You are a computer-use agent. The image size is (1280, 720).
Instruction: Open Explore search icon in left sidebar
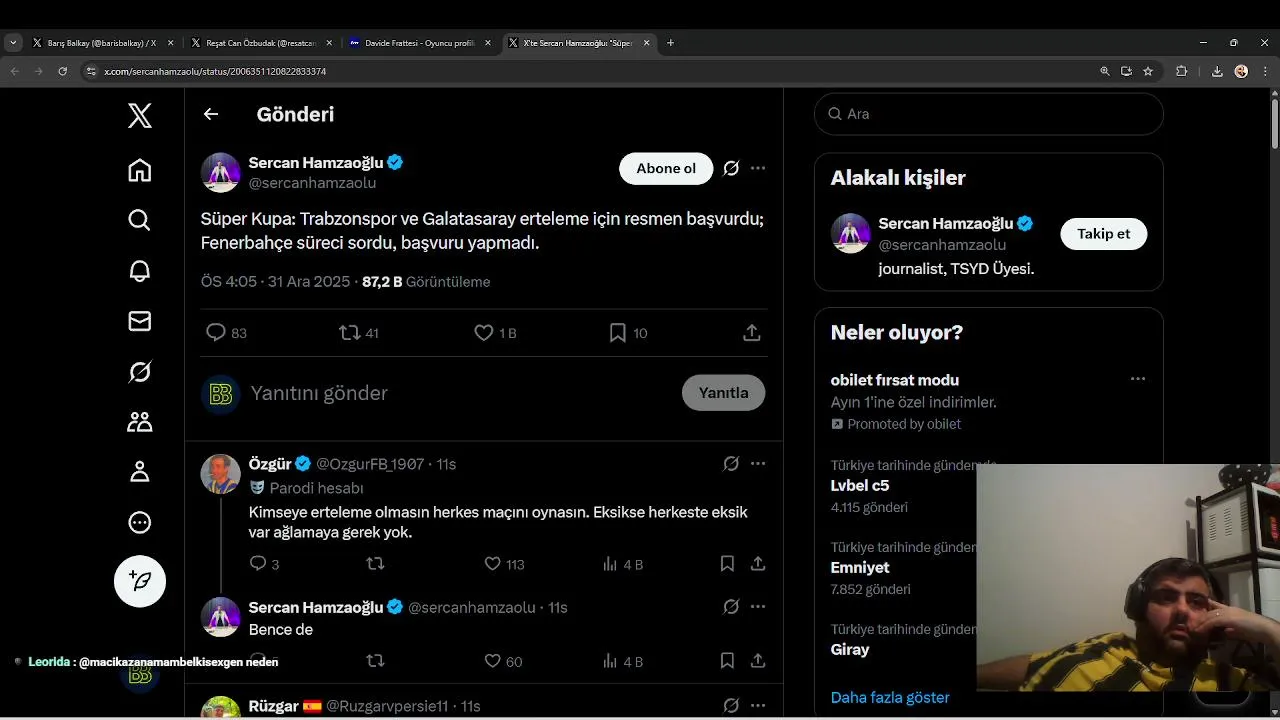[x=140, y=220]
